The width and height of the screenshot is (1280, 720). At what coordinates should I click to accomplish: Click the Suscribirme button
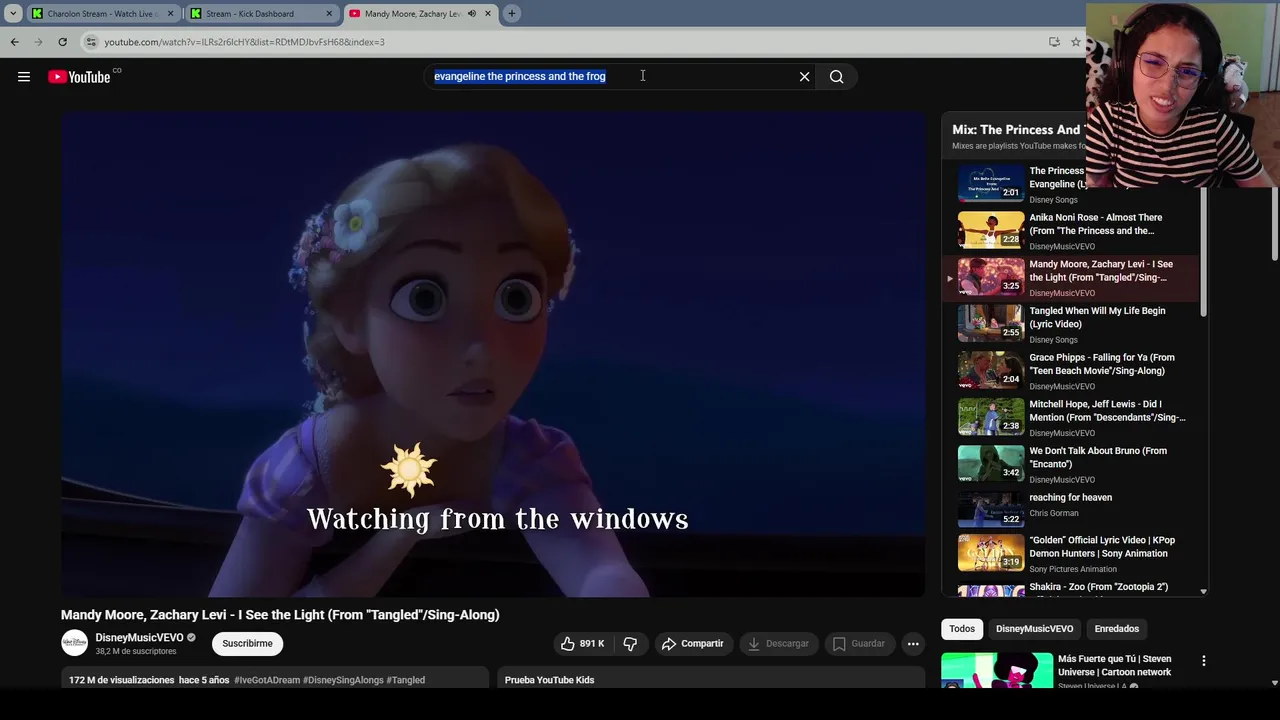[x=247, y=643]
